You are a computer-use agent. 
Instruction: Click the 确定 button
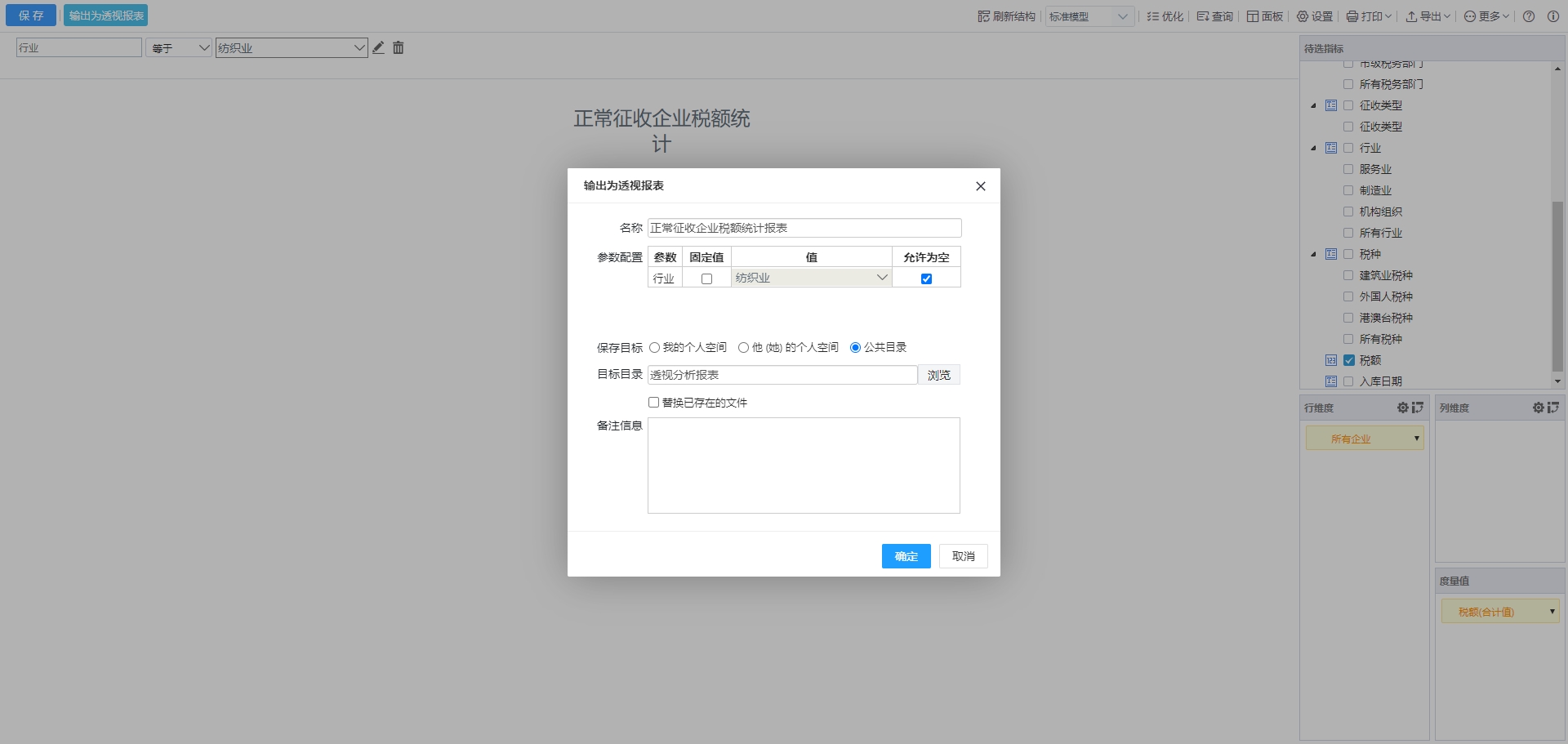tap(906, 556)
